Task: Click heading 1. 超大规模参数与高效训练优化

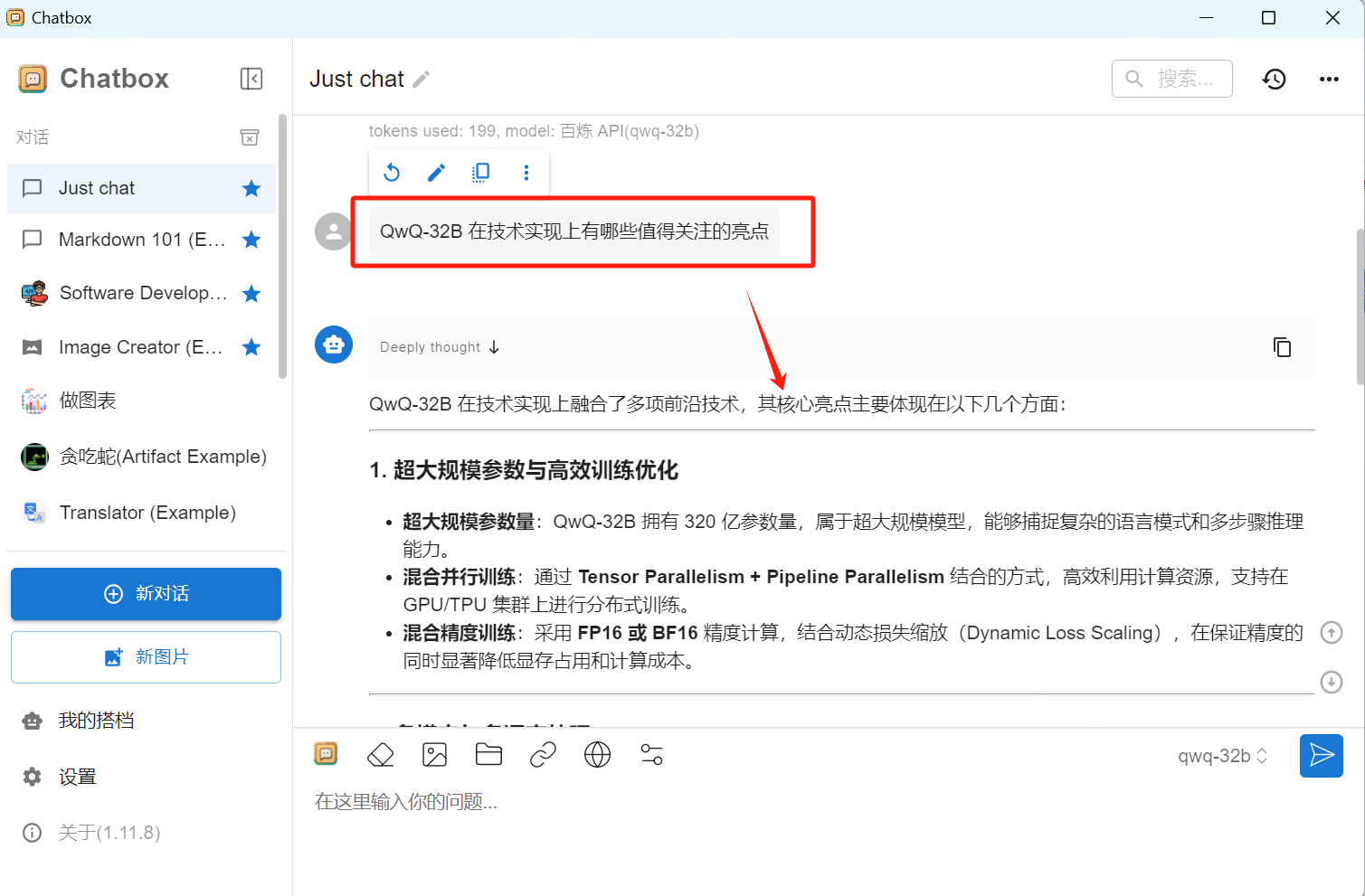Action: [x=524, y=470]
